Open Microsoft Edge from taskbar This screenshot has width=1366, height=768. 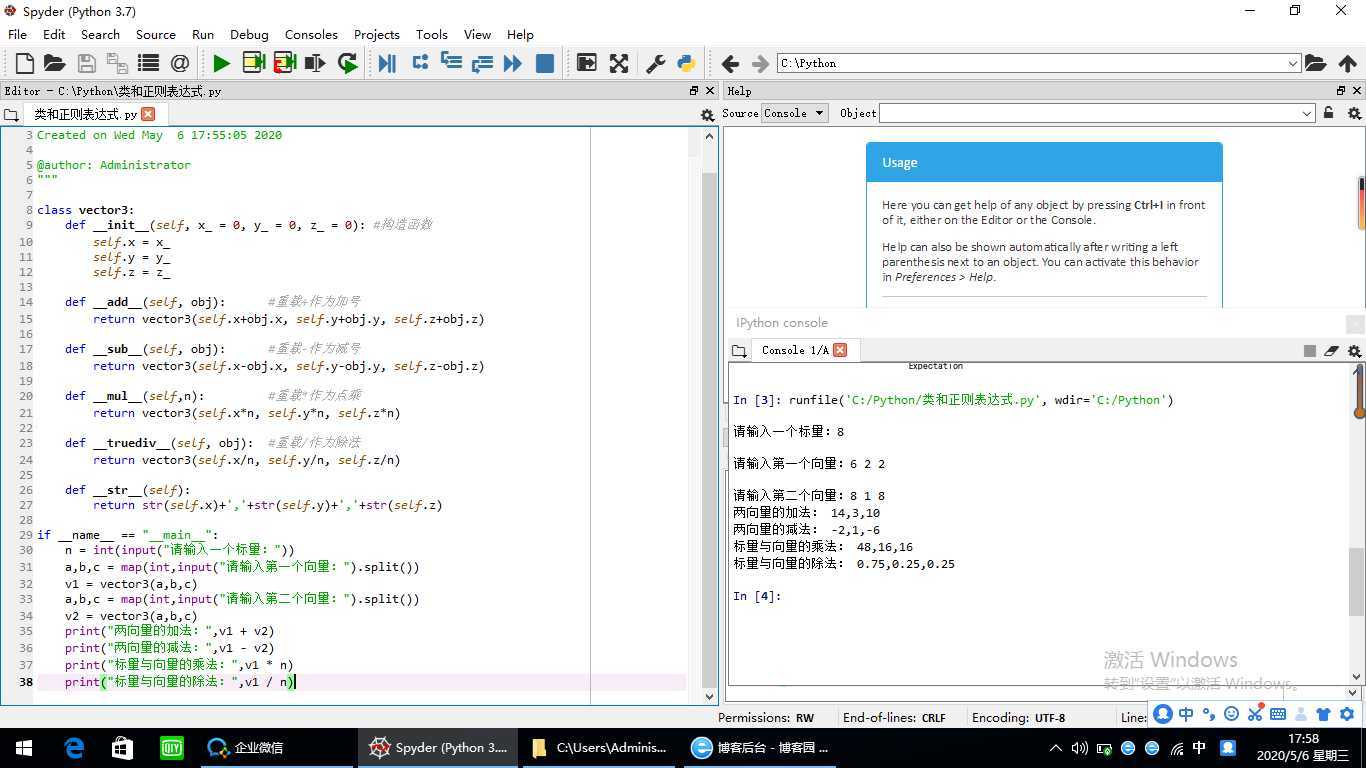tap(74, 747)
